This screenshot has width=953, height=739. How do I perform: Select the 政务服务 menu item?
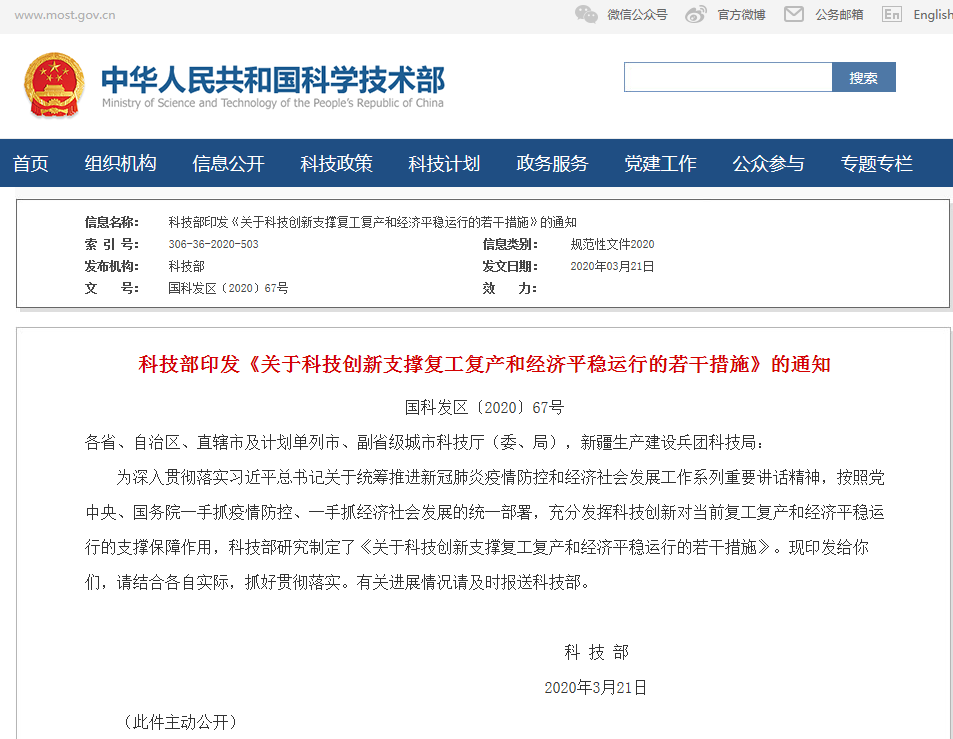(552, 163)
